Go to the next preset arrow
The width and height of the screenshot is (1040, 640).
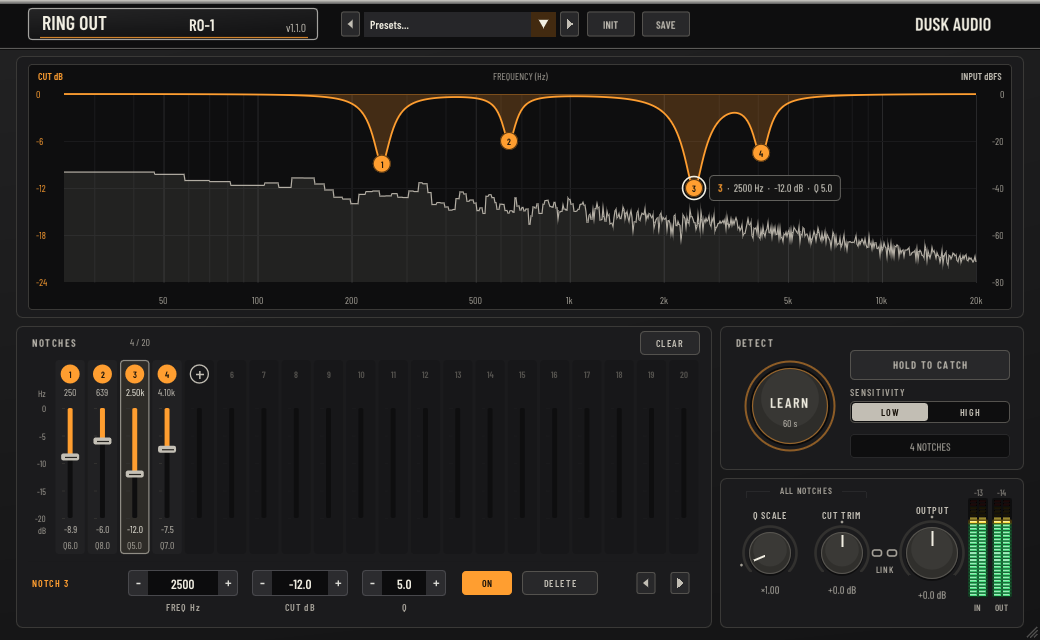(x=569, y=25)
